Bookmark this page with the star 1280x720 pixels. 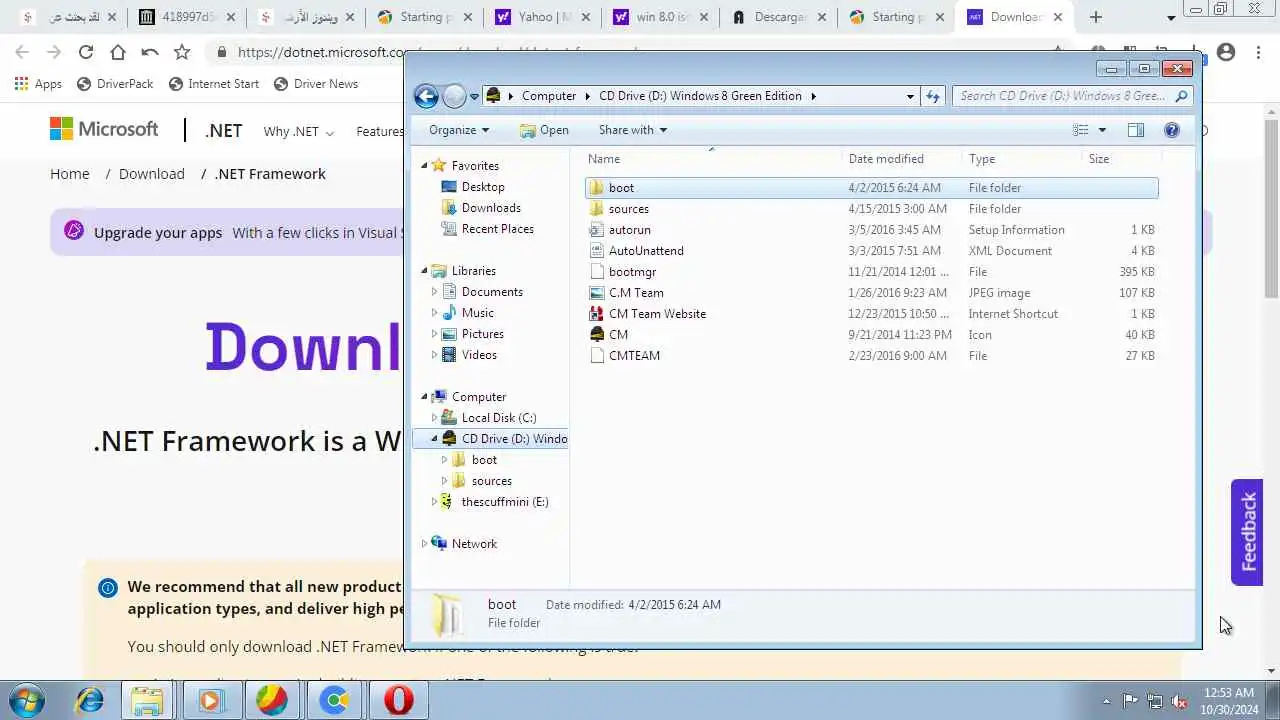tap(182, 52)
